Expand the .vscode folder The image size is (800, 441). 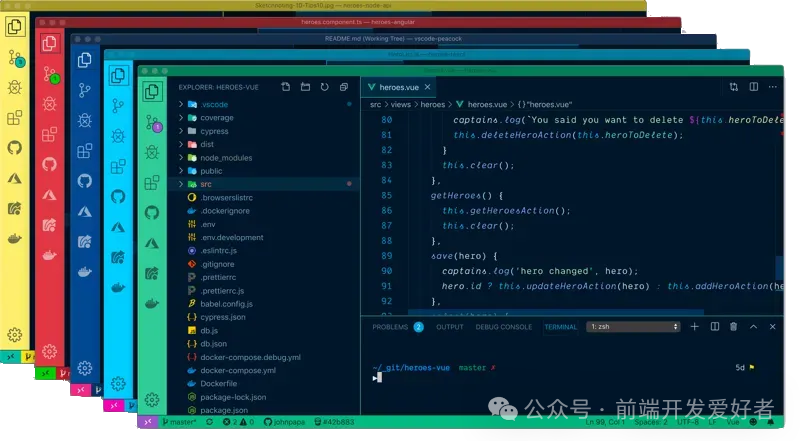pos(213,104)
